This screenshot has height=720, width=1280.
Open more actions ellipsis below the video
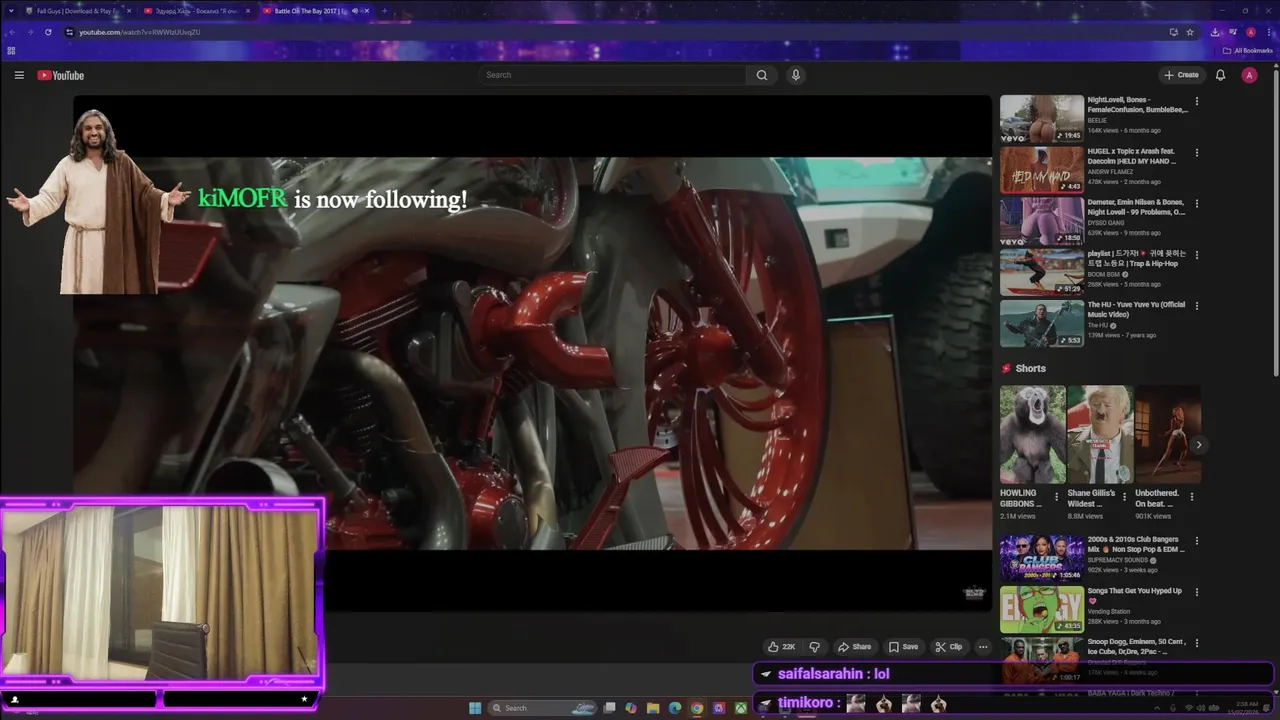click(983, 647)
